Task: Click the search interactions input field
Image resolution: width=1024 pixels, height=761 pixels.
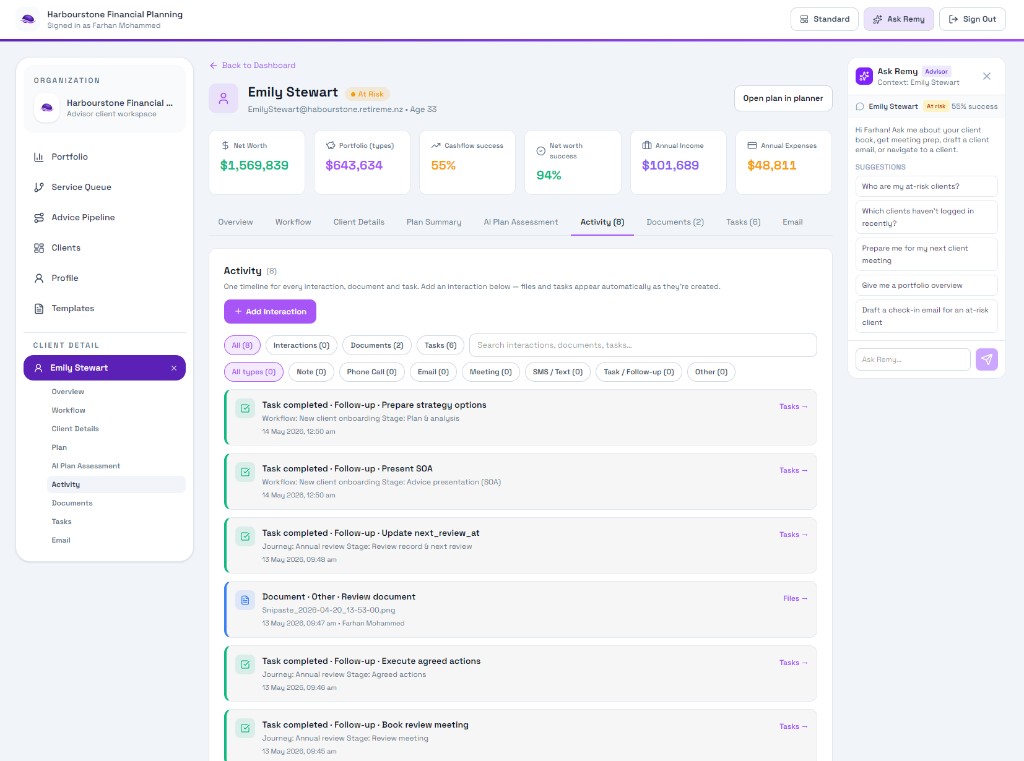Action: [643, 346]
